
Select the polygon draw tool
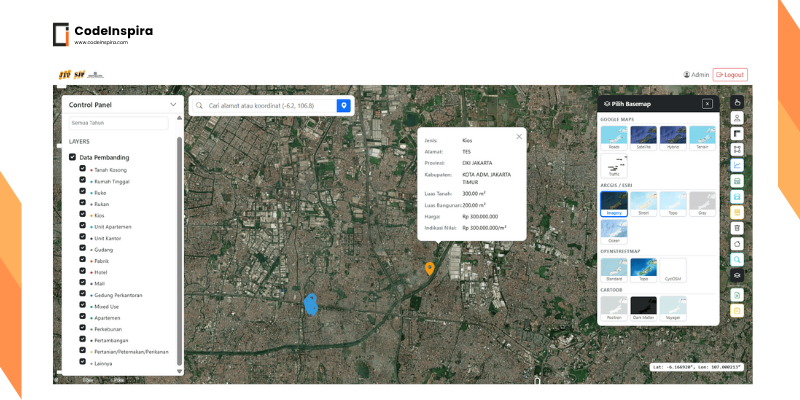coord(737,244)
